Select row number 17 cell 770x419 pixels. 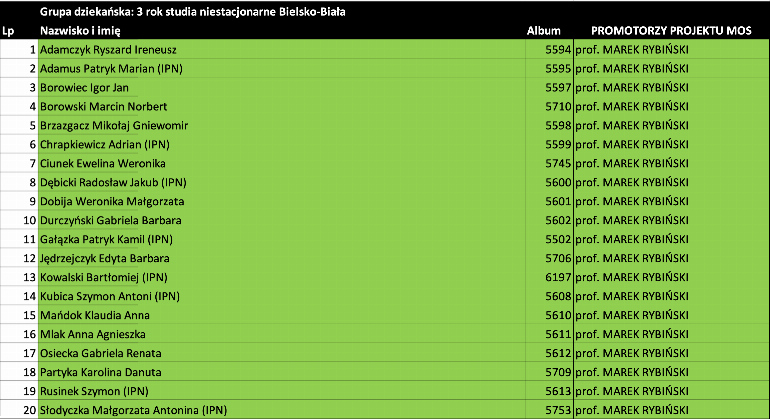19,353
